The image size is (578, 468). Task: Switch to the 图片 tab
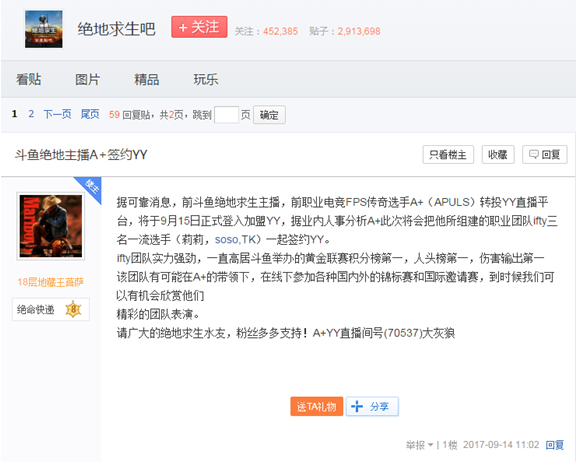click(88, 79)
